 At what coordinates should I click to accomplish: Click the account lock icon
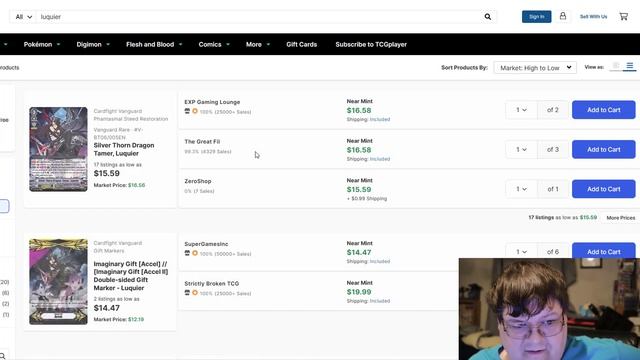pos(563,16)
